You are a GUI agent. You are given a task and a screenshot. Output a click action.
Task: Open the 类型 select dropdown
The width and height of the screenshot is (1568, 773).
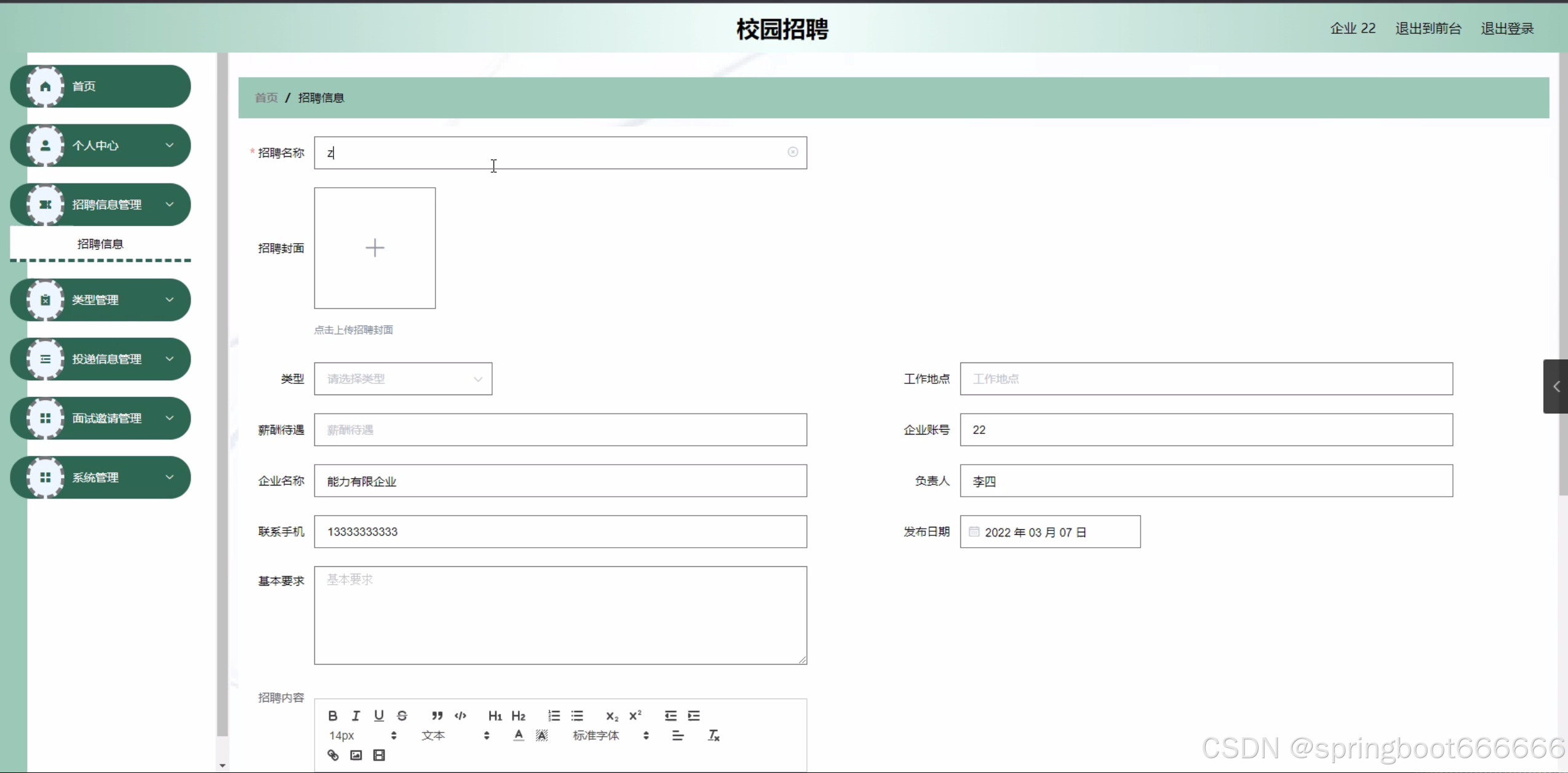coord(403,378)
